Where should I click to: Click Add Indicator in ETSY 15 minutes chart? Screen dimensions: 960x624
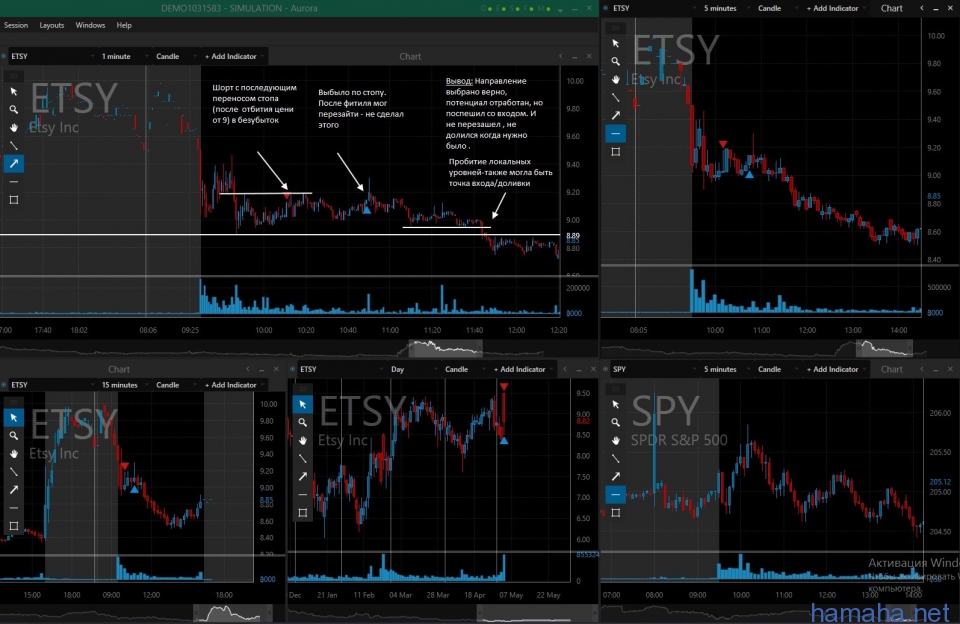pos(233,385)
